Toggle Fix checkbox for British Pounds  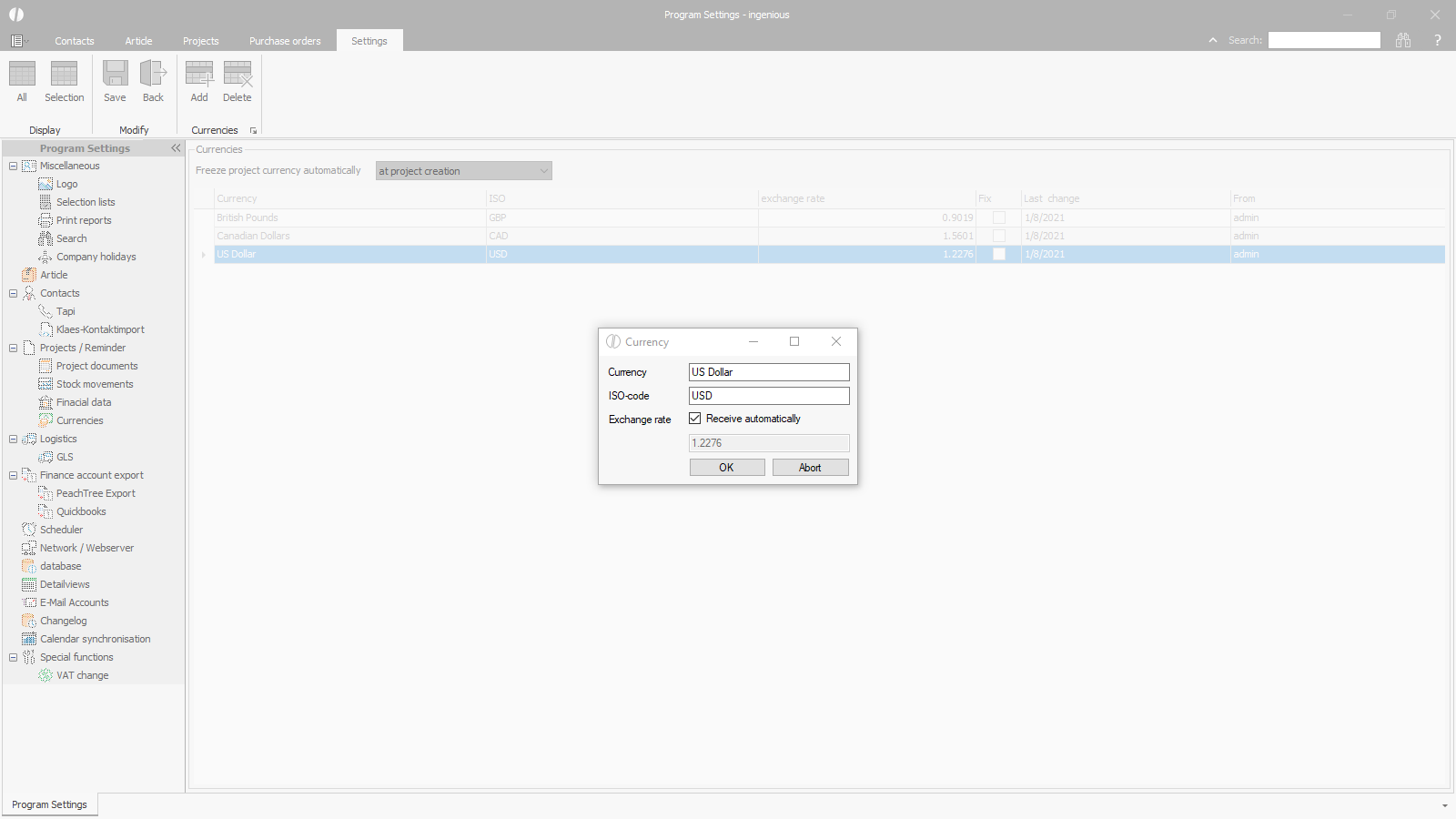[999, 218]
